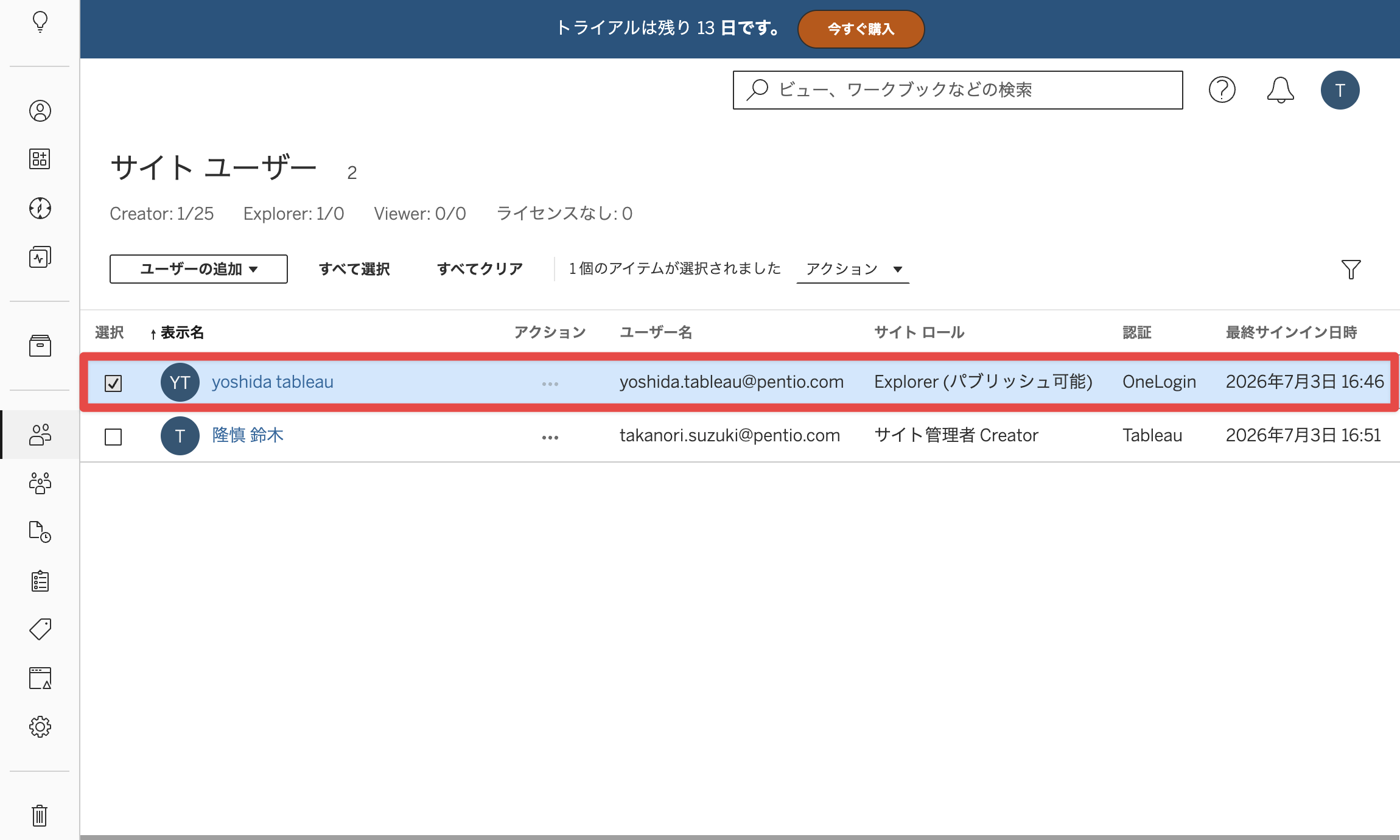Open the settings gear in sidebar
1400x840 pixels.
click(x=40, y=727)
